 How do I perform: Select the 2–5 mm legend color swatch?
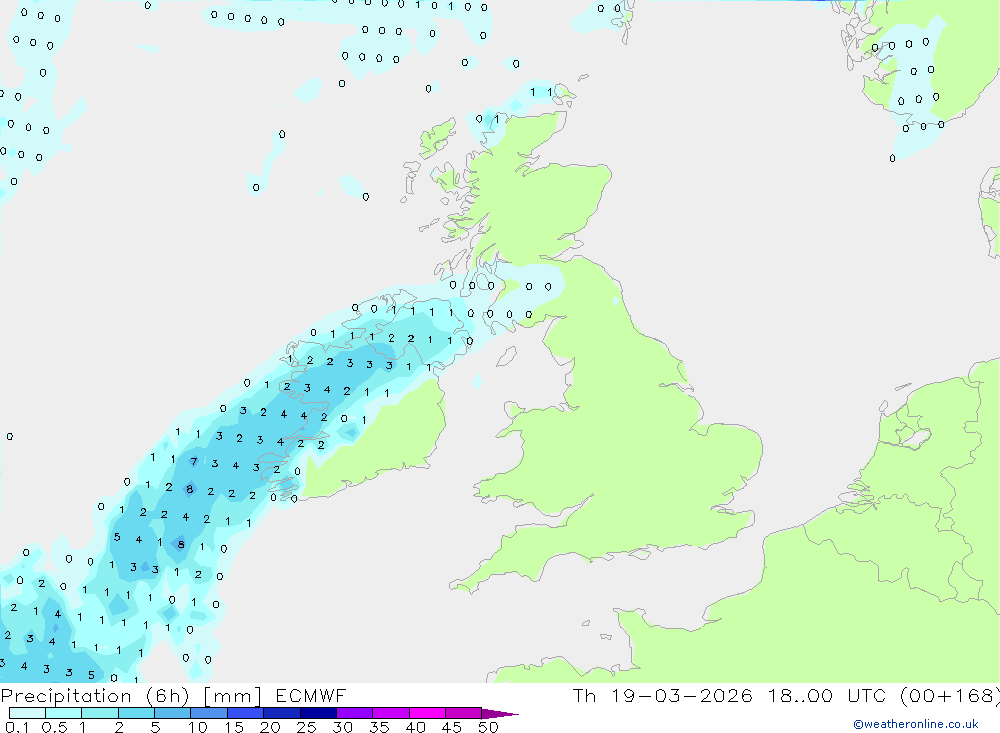(136, 713)
